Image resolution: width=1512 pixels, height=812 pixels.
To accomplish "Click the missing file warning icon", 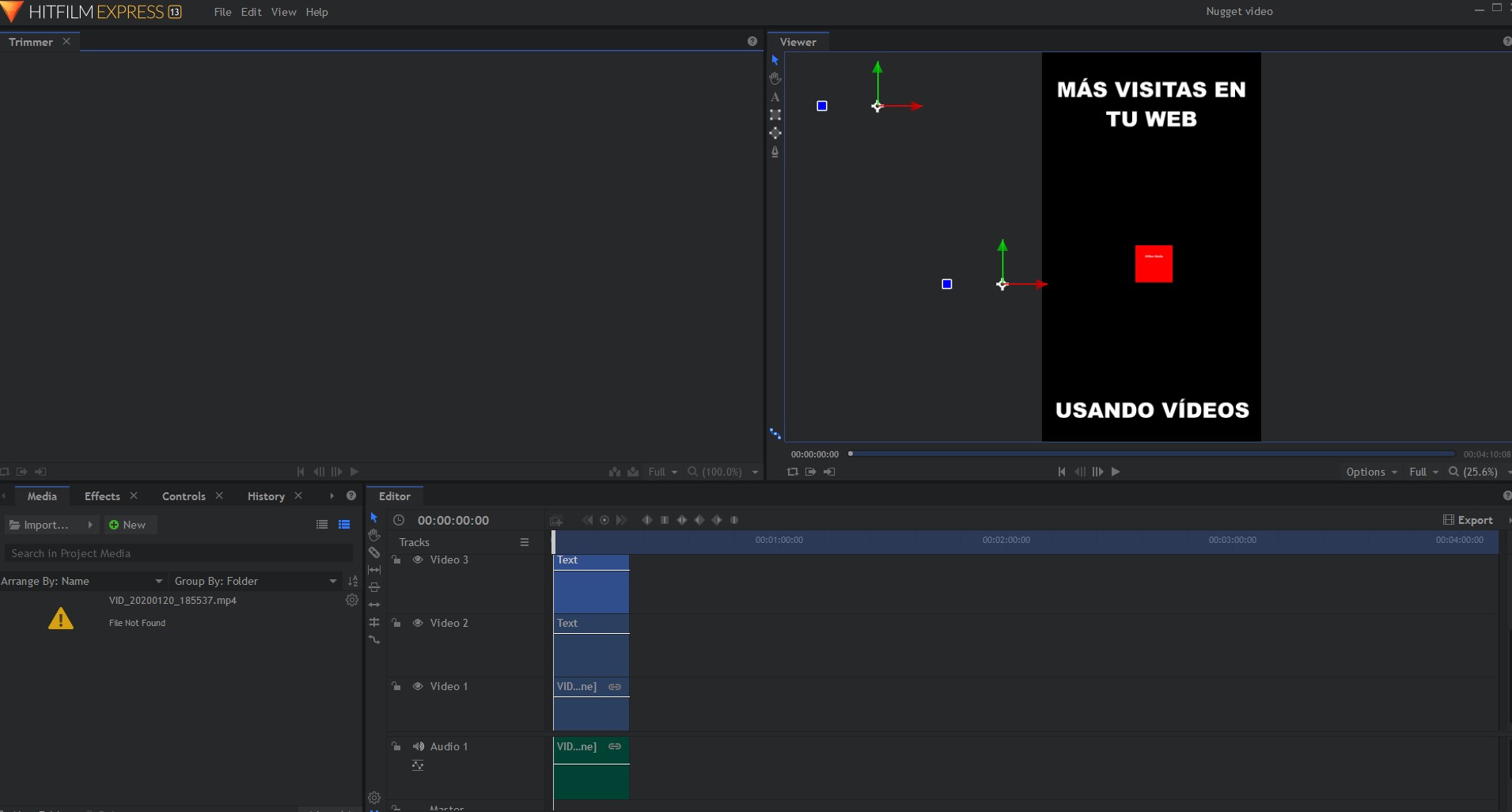I will point(61,619).
